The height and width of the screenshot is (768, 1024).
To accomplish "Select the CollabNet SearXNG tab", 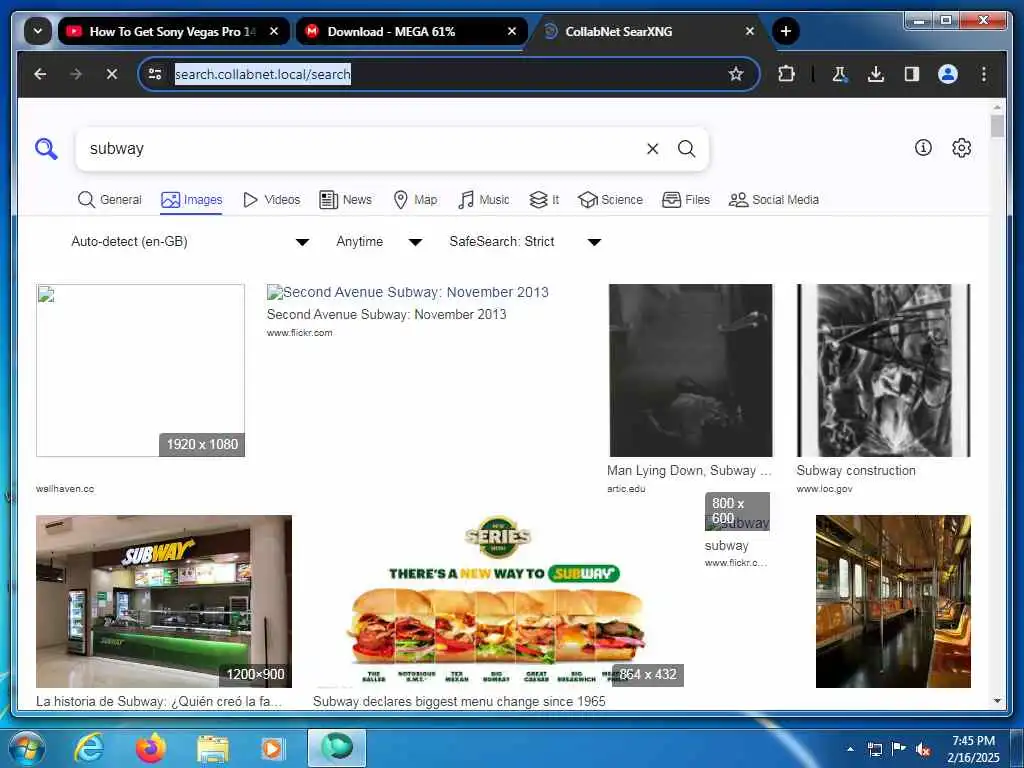I will click(648, 31).
